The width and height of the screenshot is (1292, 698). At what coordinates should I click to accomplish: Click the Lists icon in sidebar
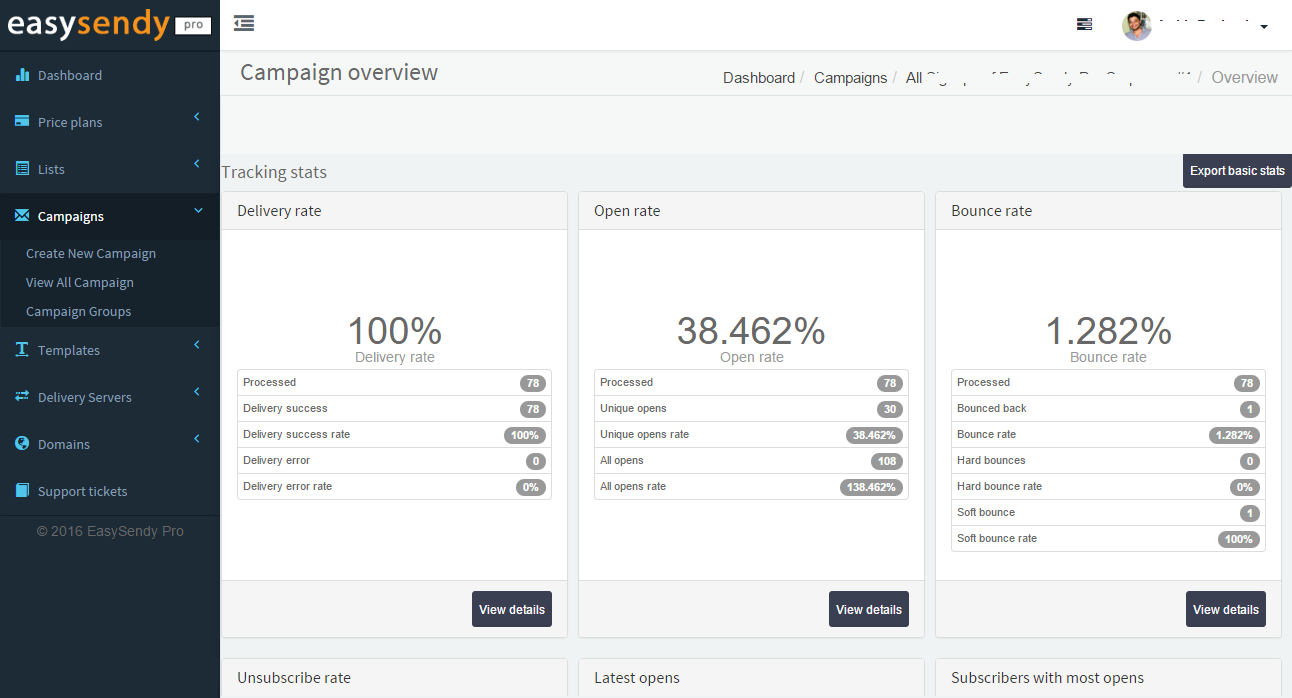(x=22, y=169)
